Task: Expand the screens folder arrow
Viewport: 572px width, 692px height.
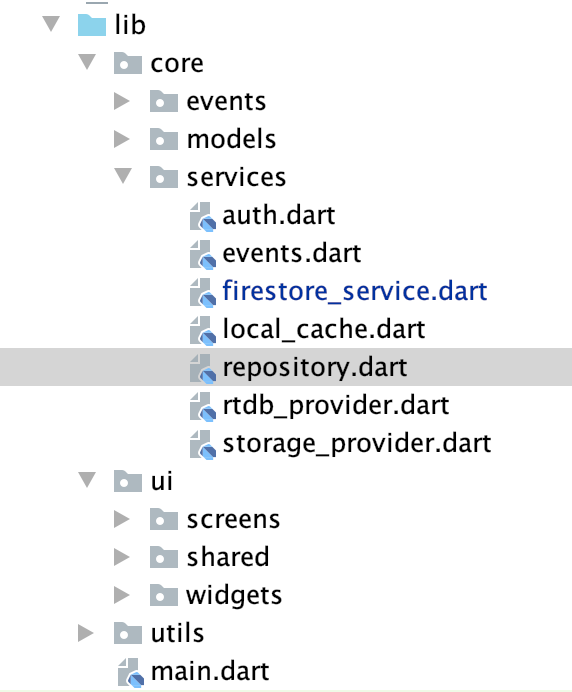Action: tap(121, 519)
